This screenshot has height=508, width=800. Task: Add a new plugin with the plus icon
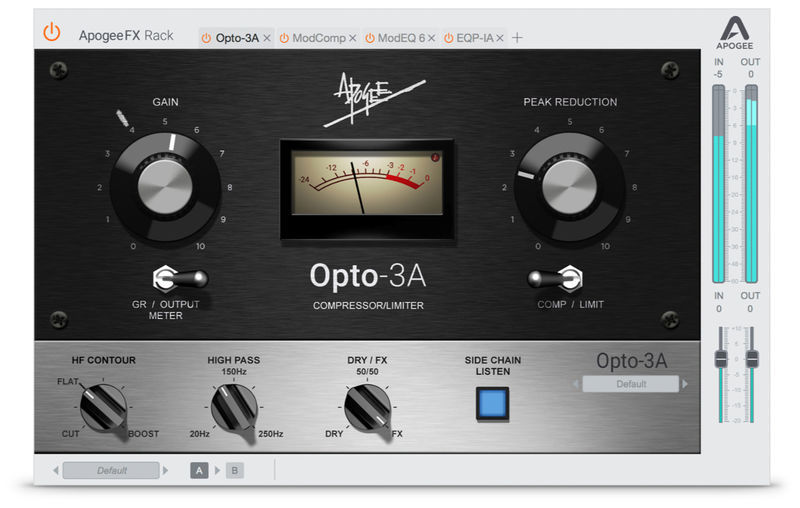point(517,38)
